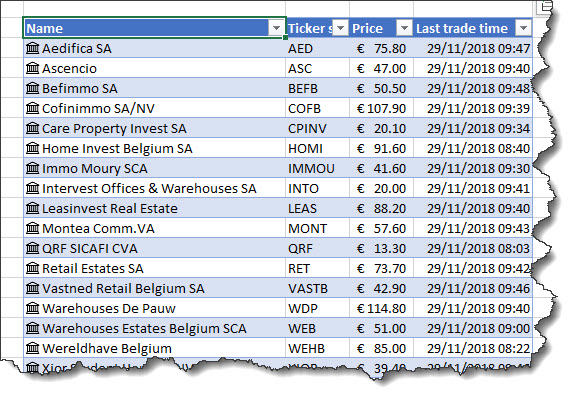Viewport: 578px width, 402px height.
Task: Select the Montea Comm.VA cell
Action: coord(154,228)
